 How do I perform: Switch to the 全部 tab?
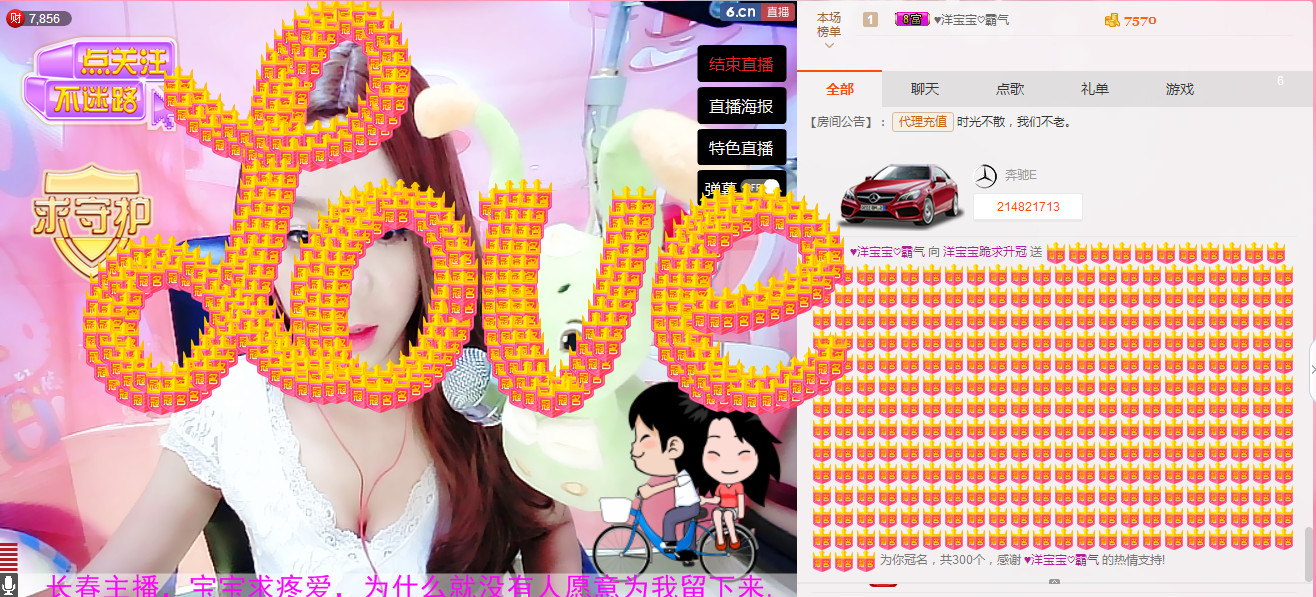(x=840, y=89)
